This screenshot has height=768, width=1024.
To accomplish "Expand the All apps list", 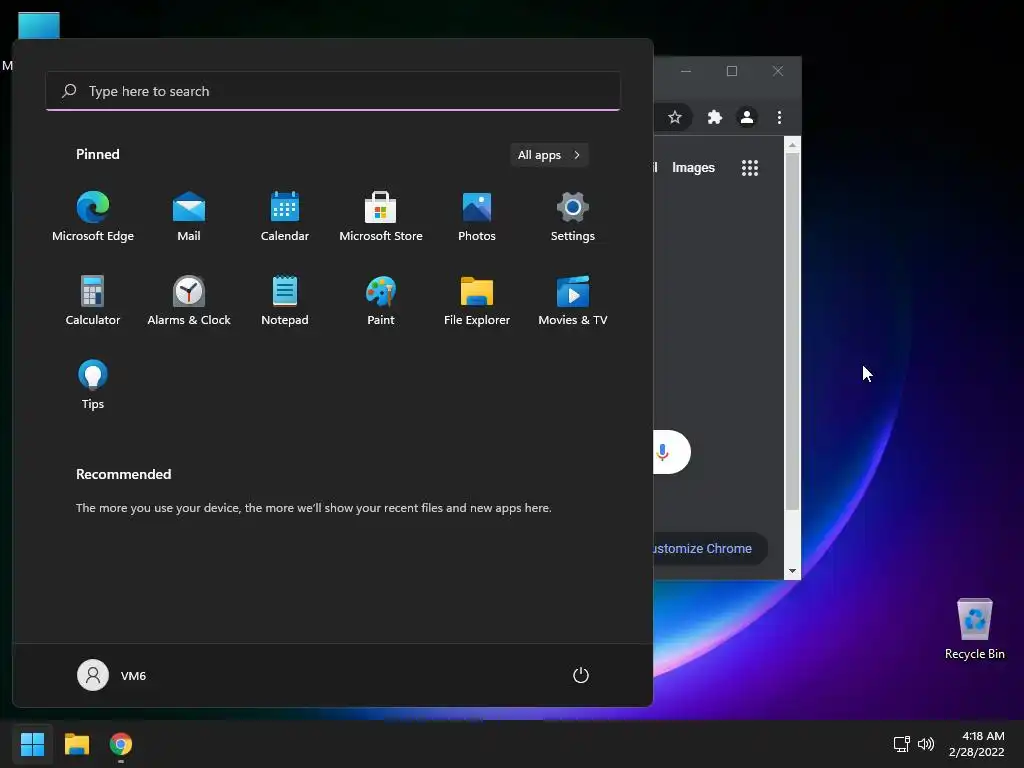I will [549, 155].
